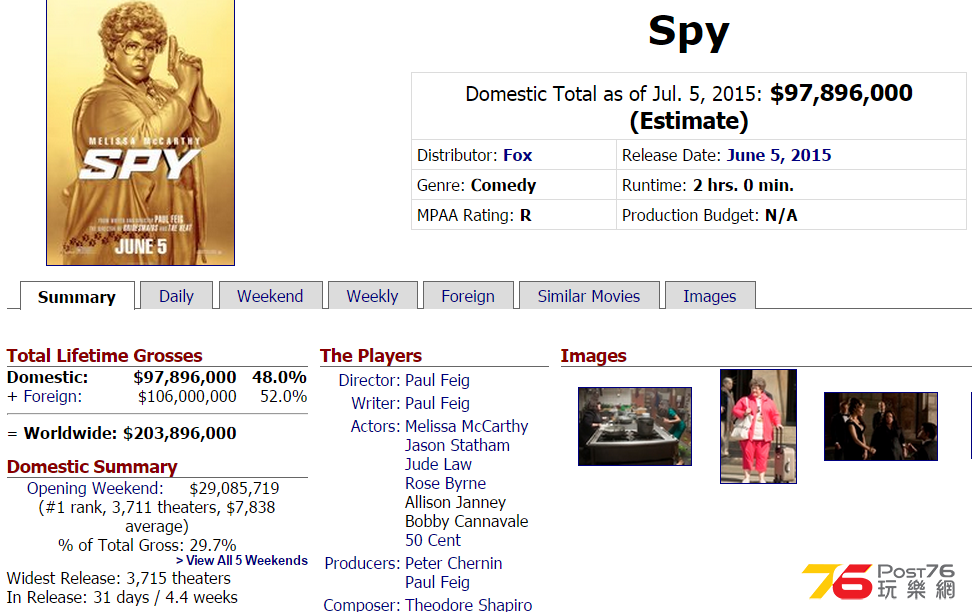
Task: Open the Similar Movies tab
Action: click(x=589, y=296)
